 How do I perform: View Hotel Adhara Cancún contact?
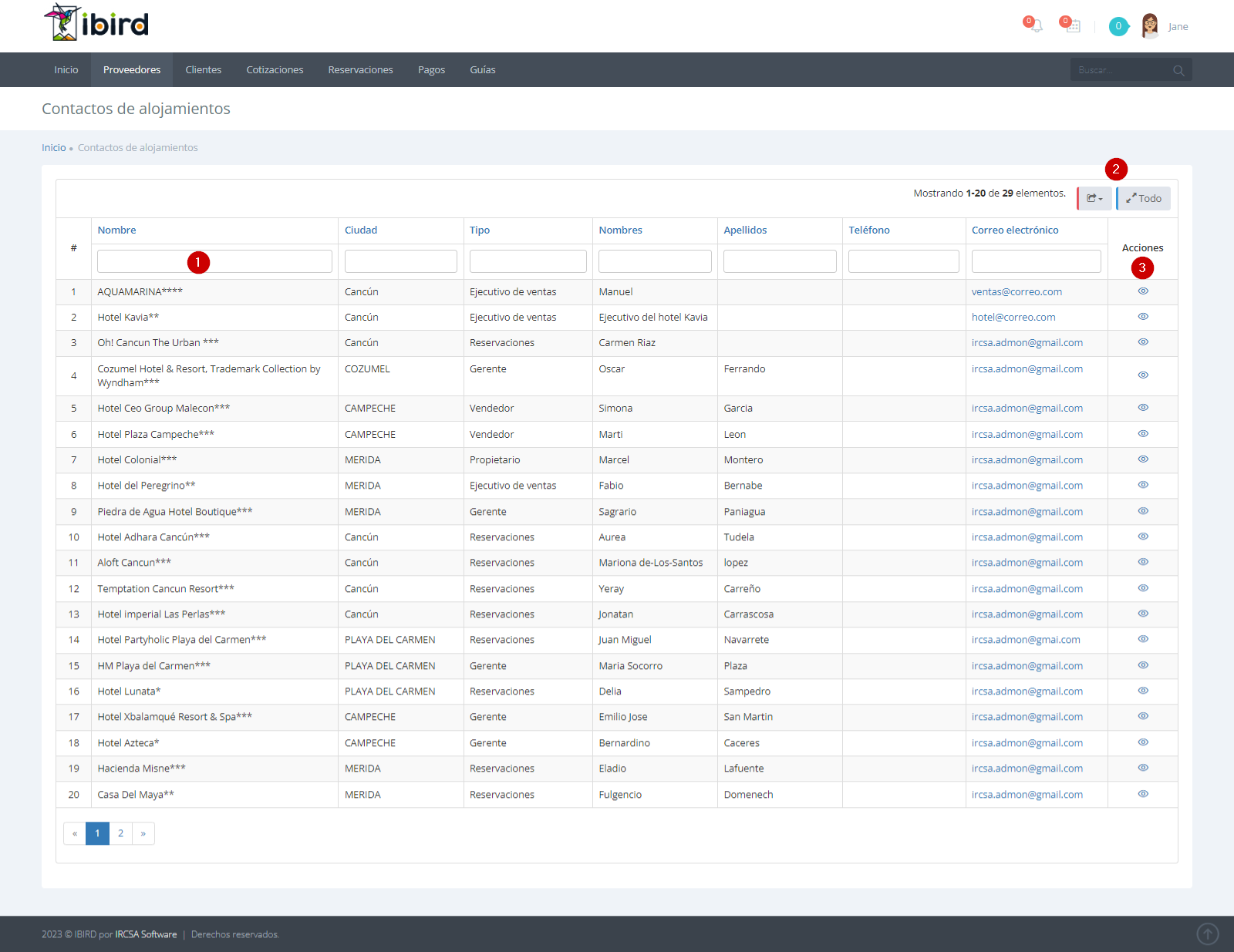1143,537
